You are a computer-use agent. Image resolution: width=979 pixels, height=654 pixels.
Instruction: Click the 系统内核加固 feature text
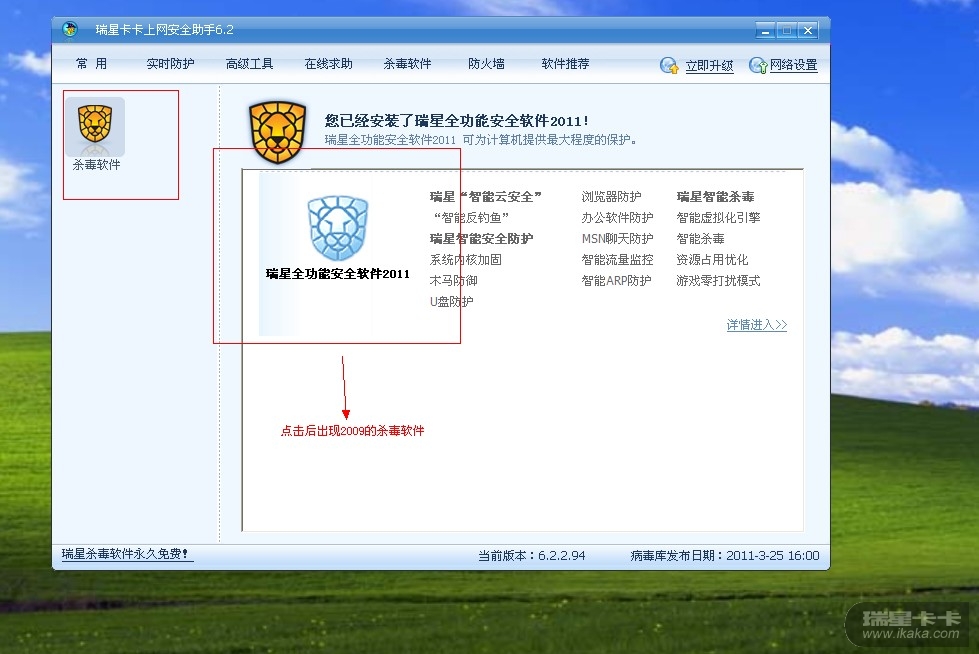click(466, 260)
